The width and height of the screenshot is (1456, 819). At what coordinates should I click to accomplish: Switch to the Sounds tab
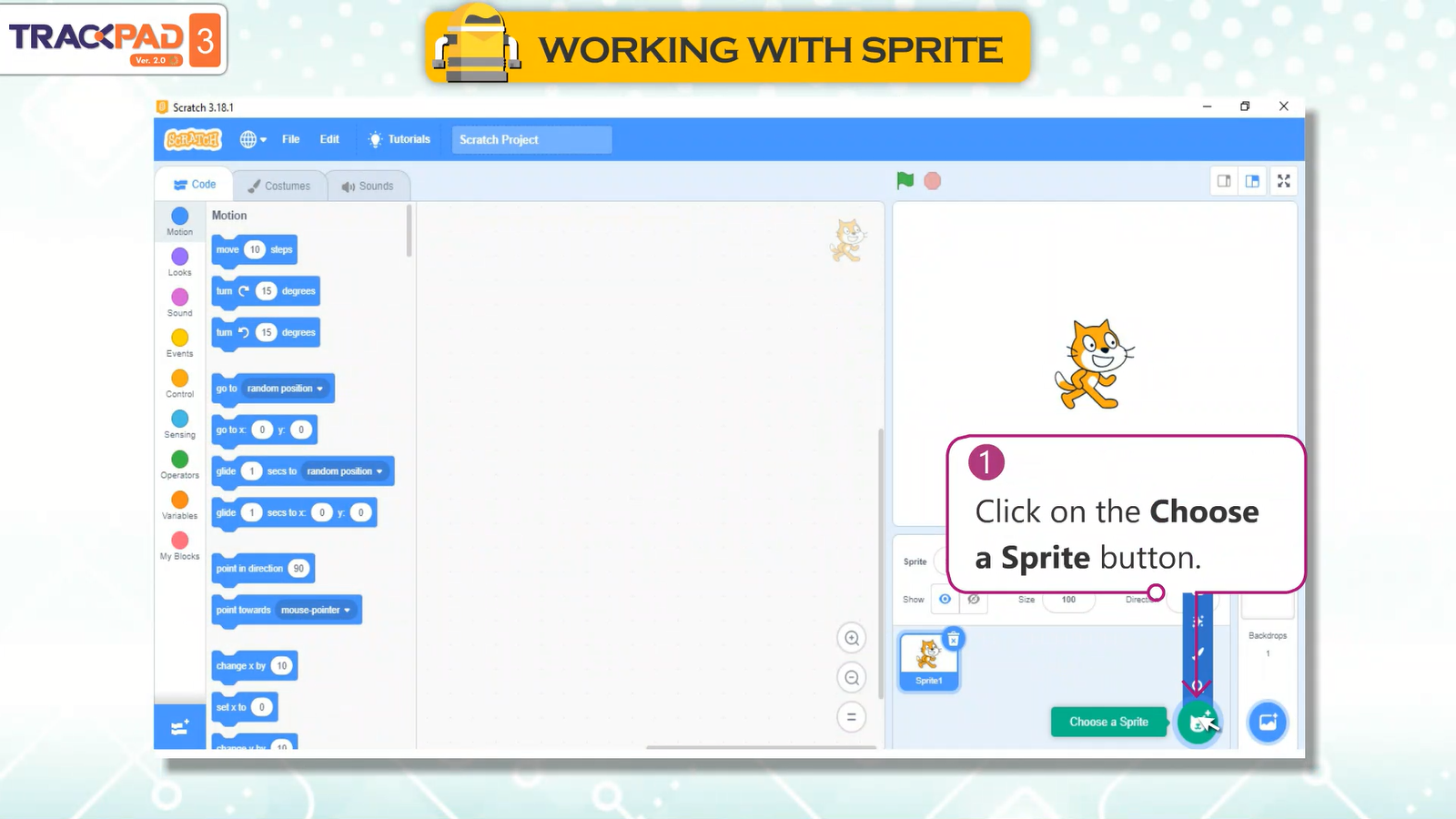tap(368, 186)
